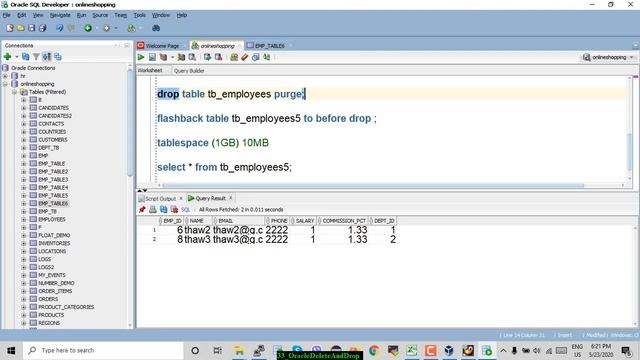Click the Task View taskbar icon

tap(218, 350)
